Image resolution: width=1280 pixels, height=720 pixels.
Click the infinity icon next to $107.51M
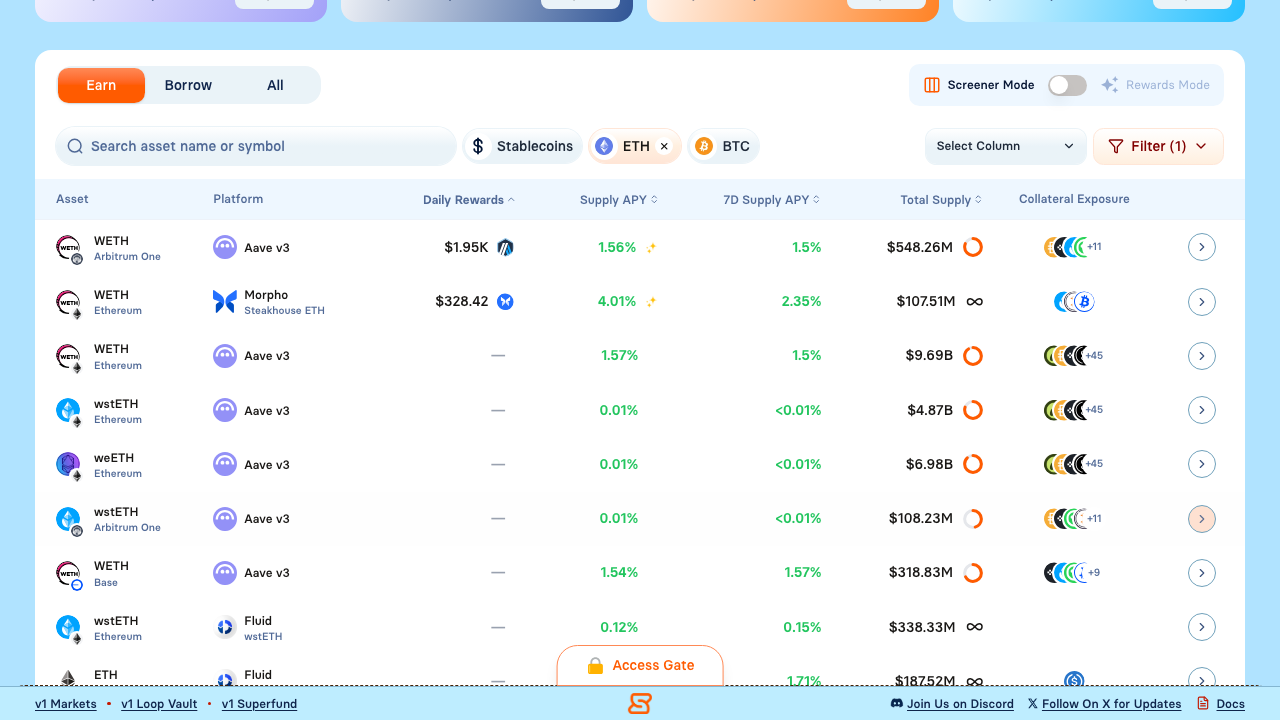pyautogui.click(x=974, y=302)
